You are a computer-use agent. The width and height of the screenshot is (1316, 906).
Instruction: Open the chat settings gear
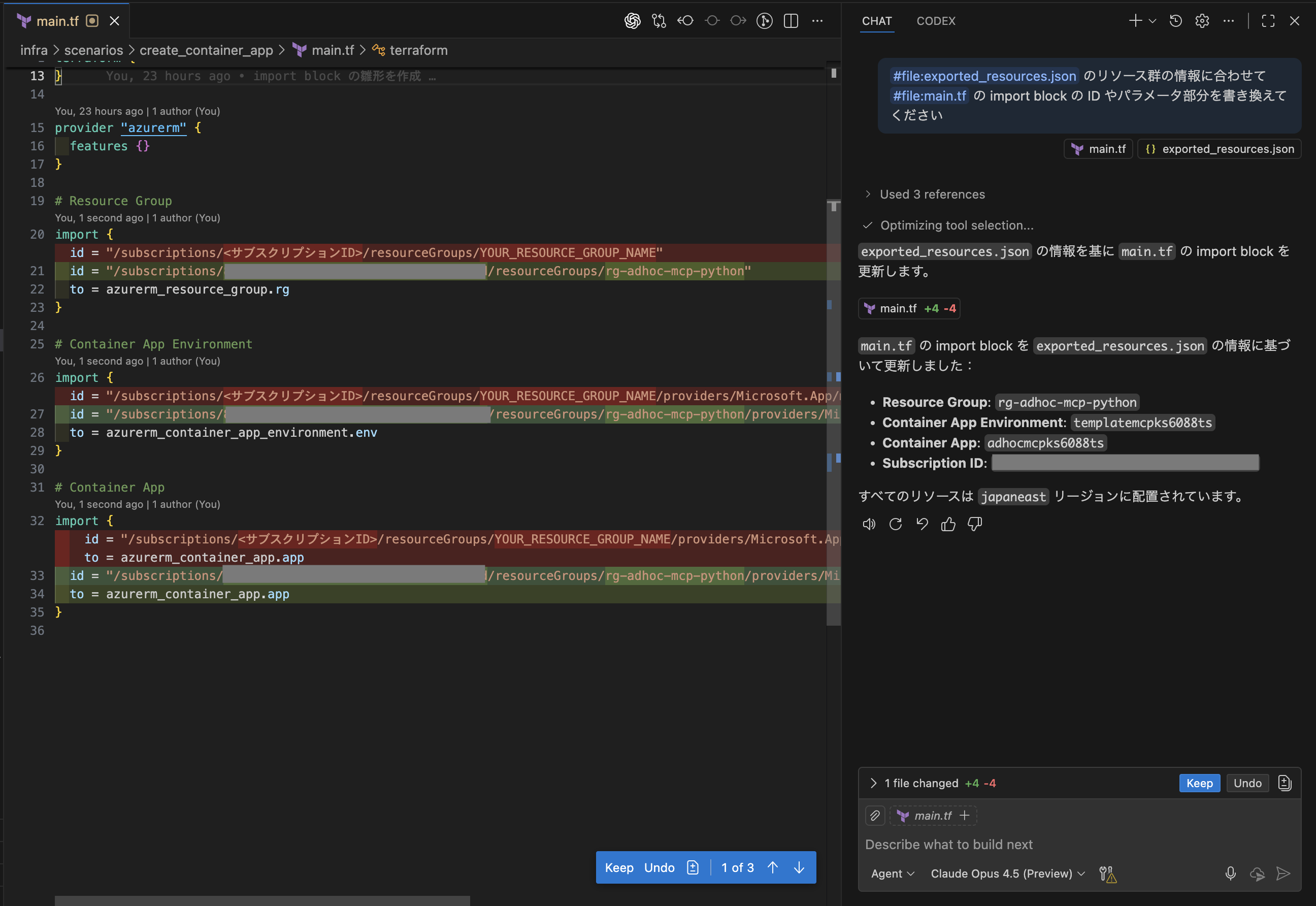[x=1201, y=20]
